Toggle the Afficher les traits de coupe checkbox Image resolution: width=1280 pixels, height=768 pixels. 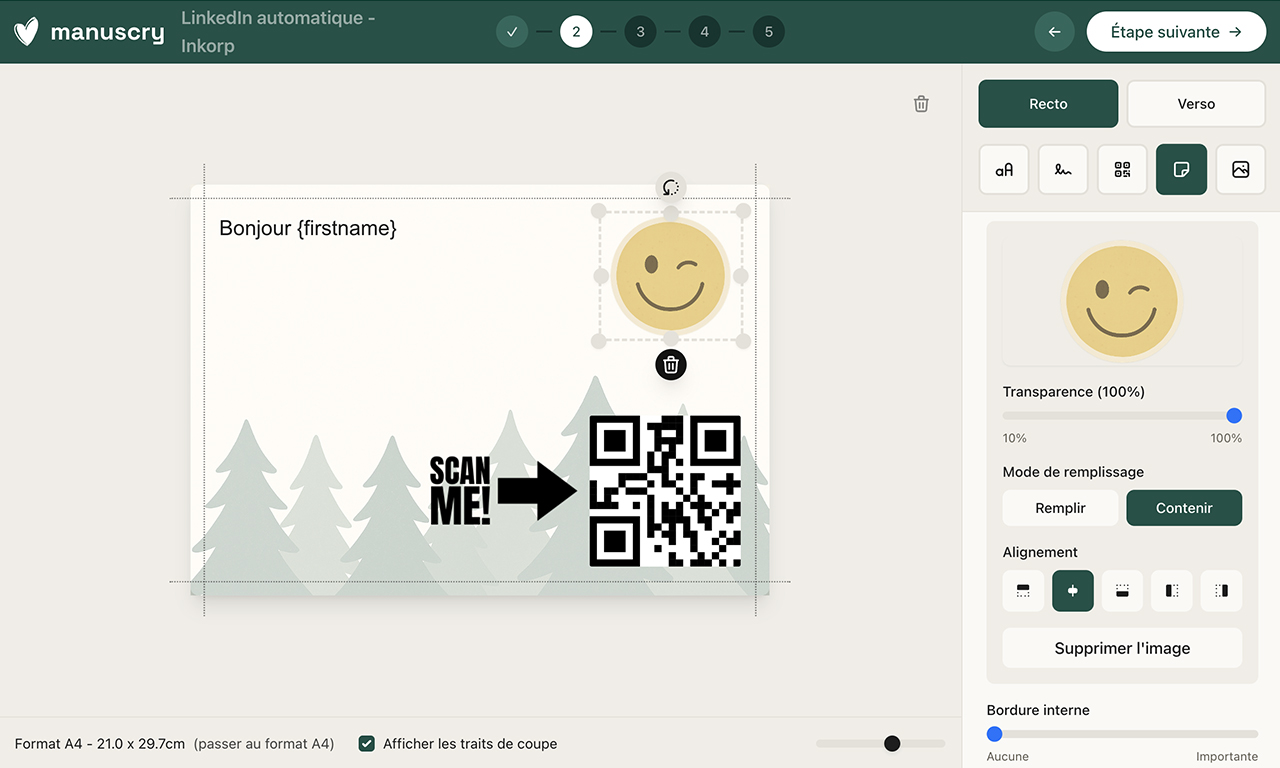367,743
